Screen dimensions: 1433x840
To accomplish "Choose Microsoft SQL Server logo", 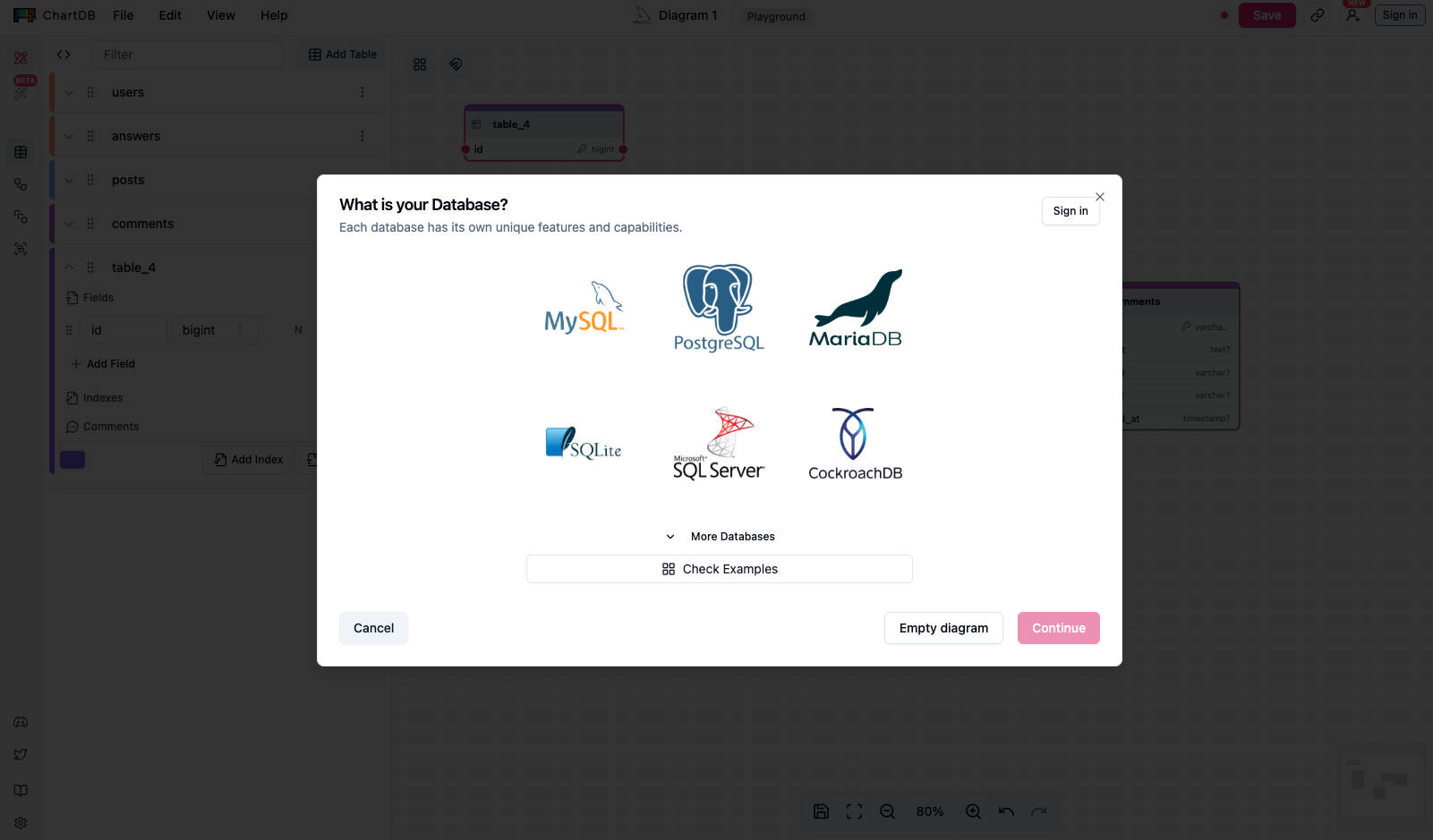I will point(719,444).
